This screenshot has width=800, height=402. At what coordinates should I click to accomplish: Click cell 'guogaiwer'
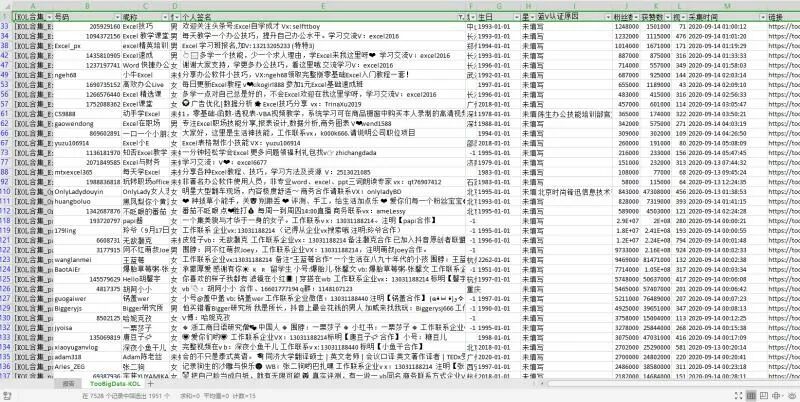coord(87,299)
